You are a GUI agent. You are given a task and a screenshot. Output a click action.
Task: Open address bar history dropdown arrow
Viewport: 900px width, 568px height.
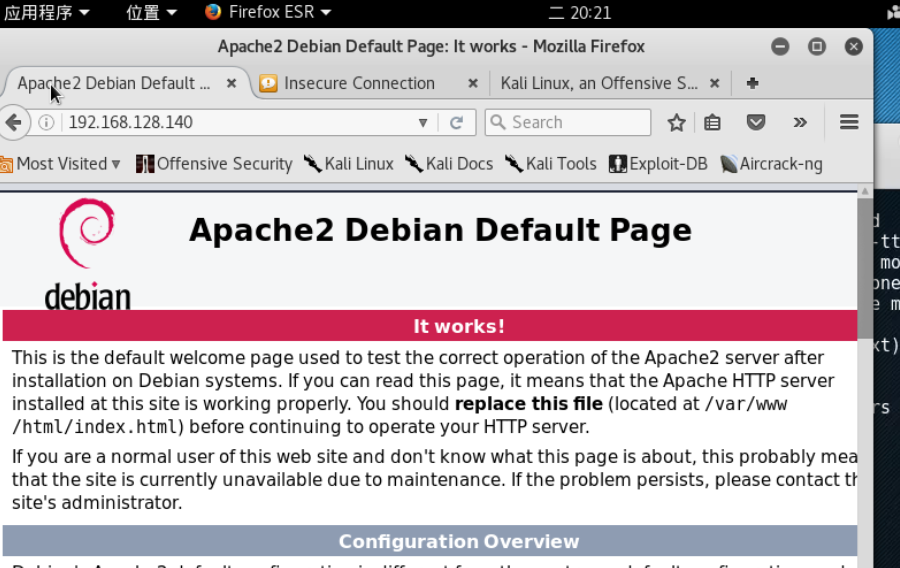click(423, 122)
